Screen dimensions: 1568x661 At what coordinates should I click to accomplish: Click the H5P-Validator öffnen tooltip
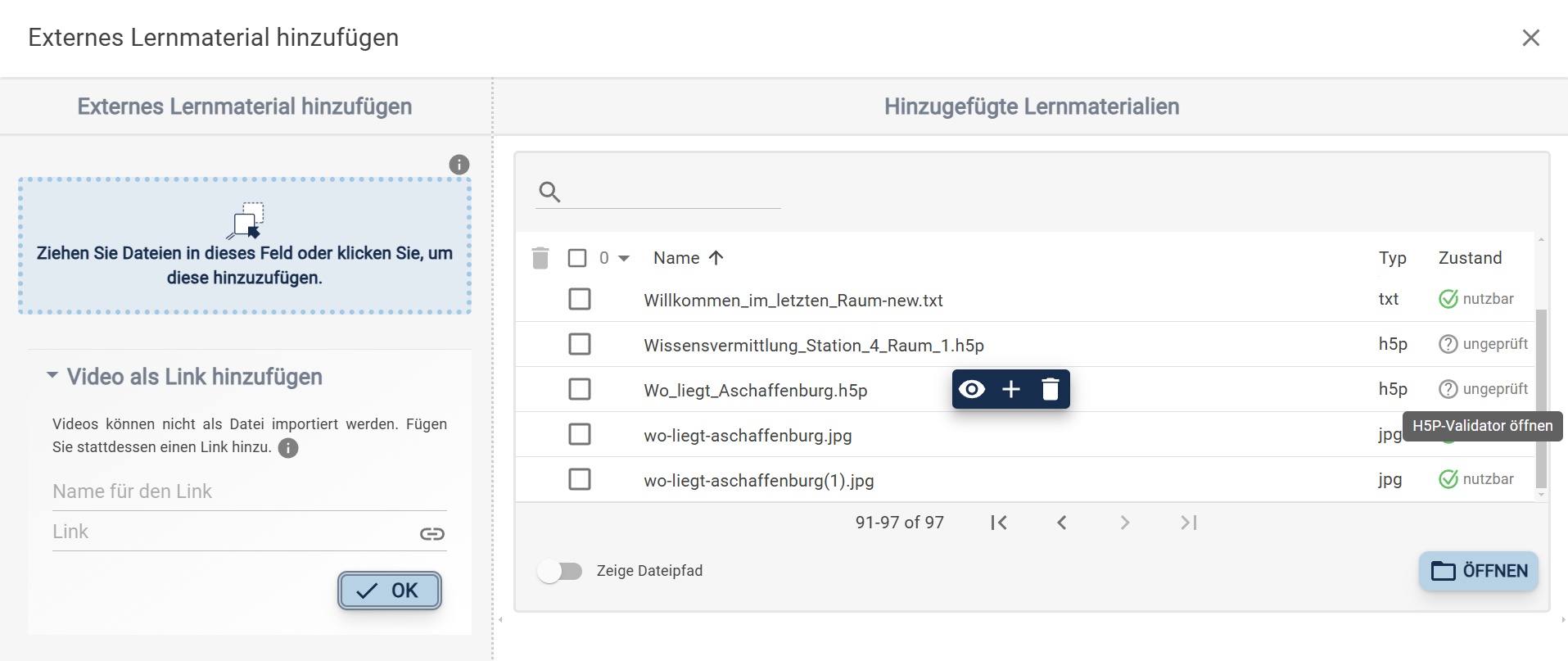(x=1483, y=426)
